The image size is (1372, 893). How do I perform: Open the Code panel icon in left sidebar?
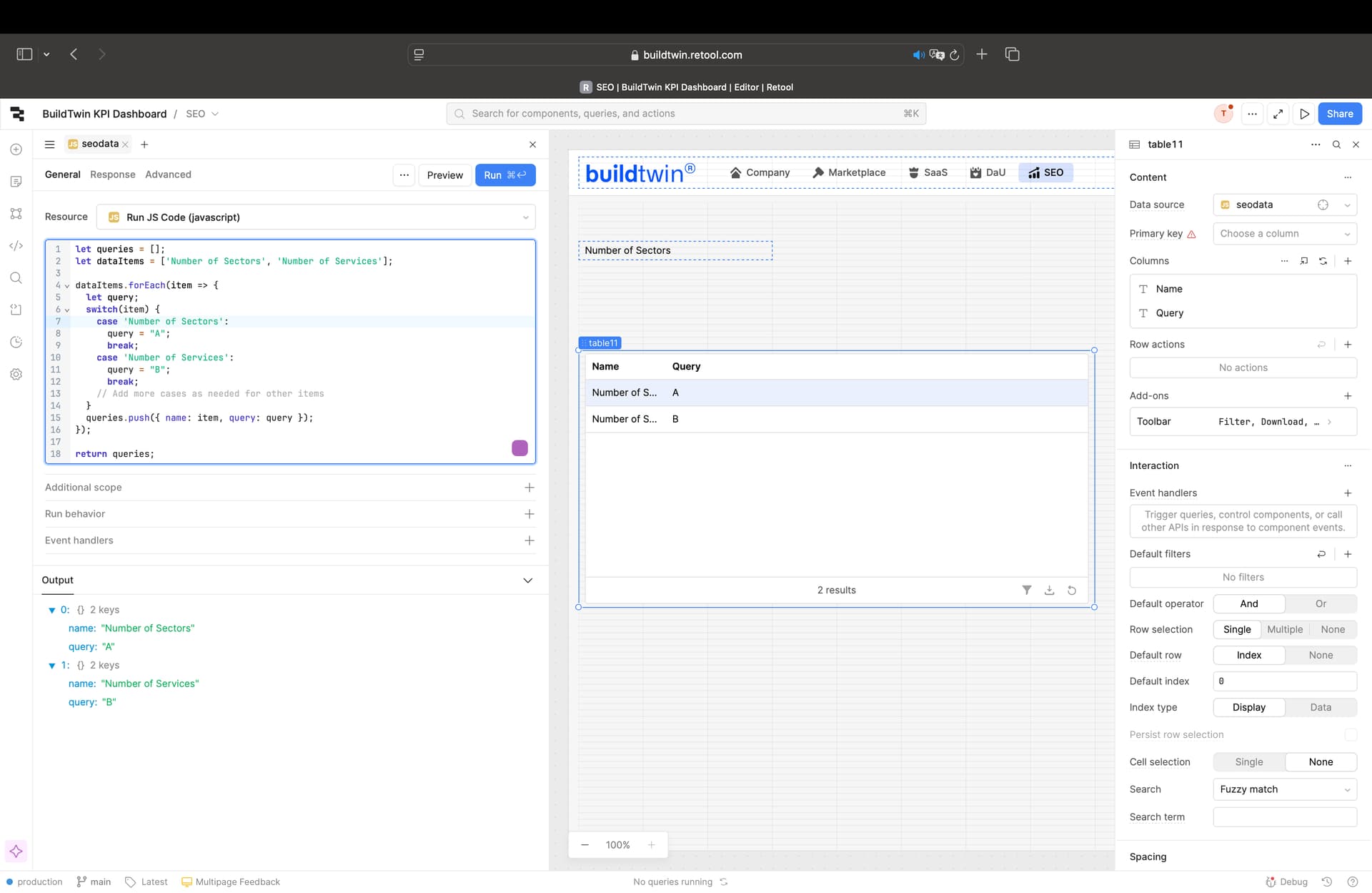[x=16, y=246]
